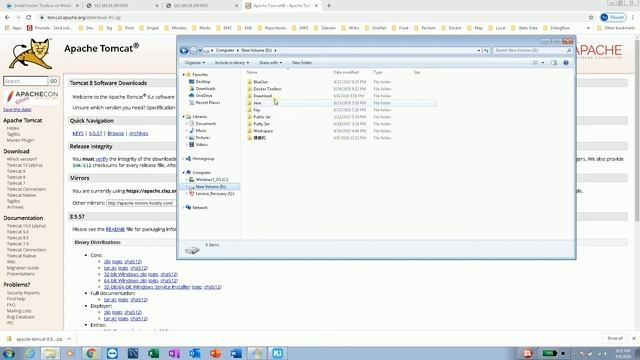640x360 pixels.
Task: Sort by Type column header
Action: pyautogui.click(x=378, y=72)
